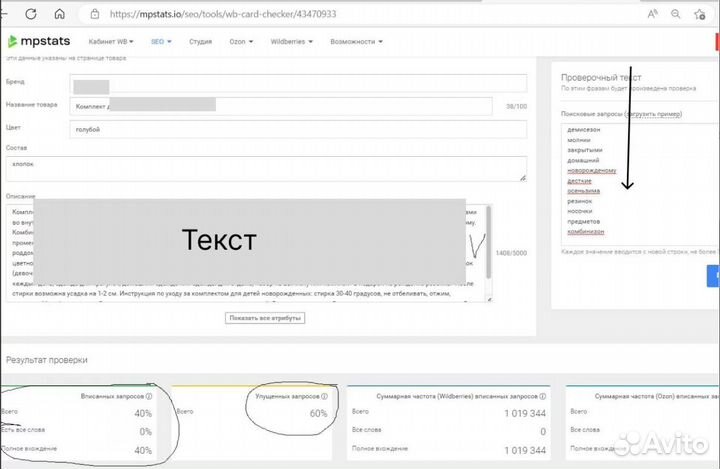Screen dimensions: 720x469
Task: Open the Студия menu item
Action: (x=200, y=42)
